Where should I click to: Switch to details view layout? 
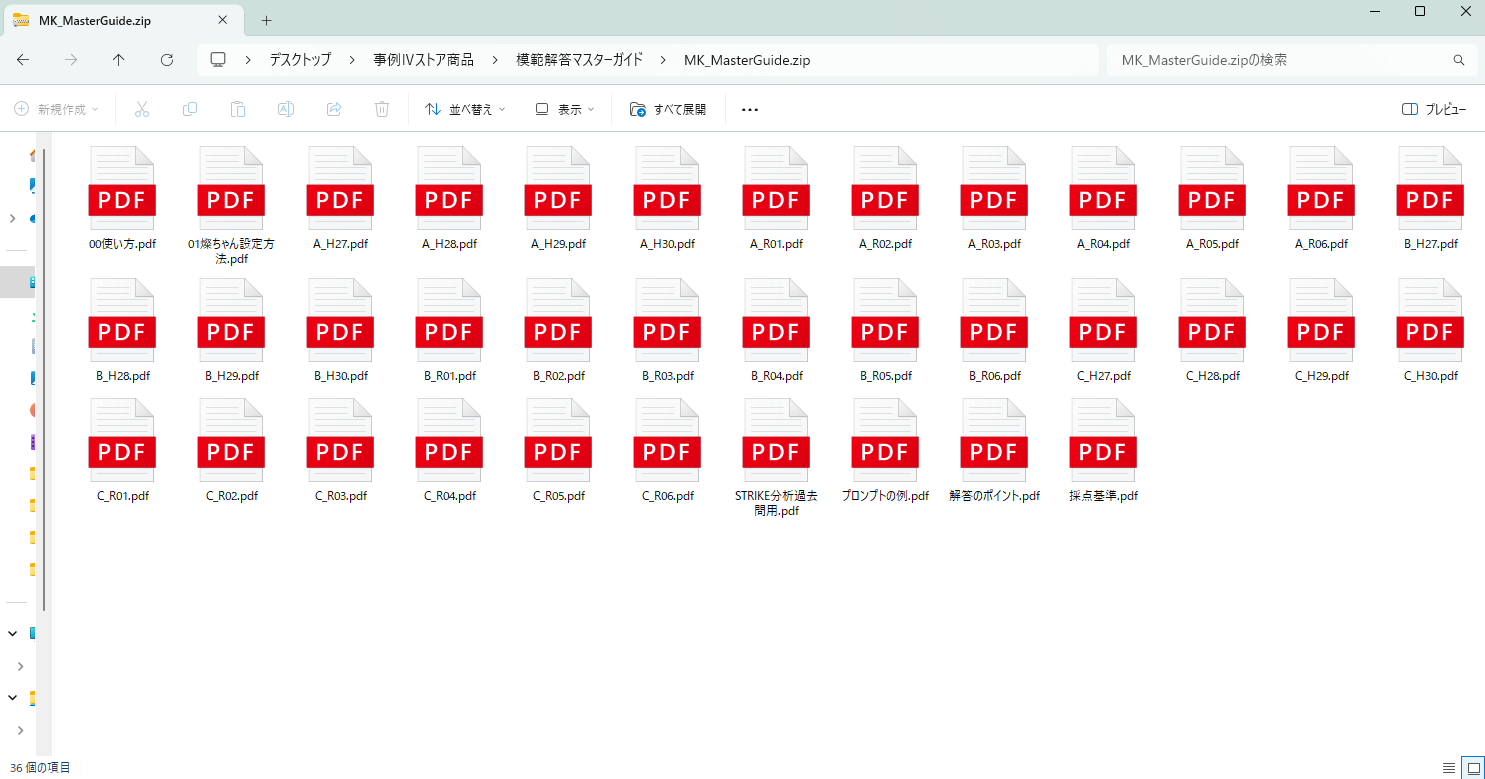click(x=1449, y=767)
